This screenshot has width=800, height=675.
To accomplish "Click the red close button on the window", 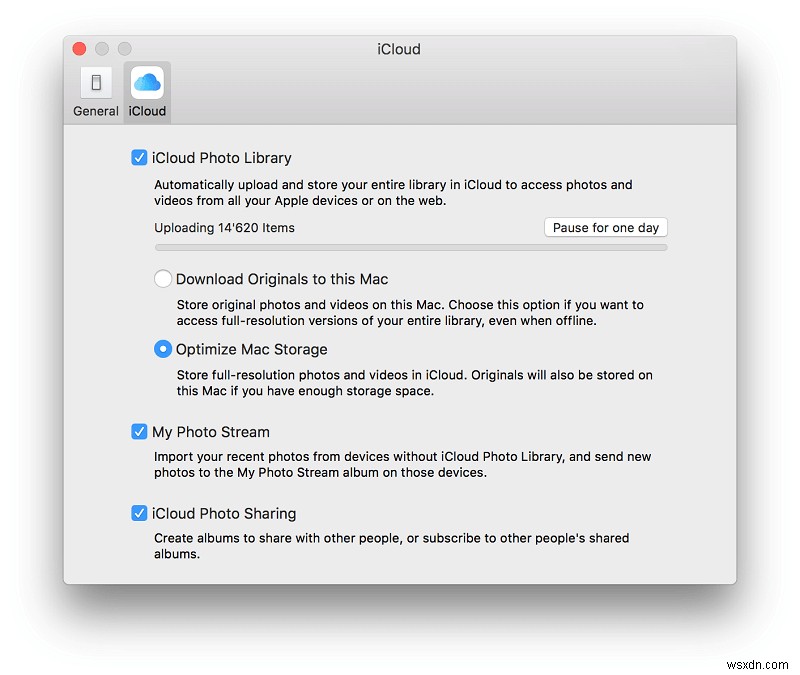I will click(79, 48).
